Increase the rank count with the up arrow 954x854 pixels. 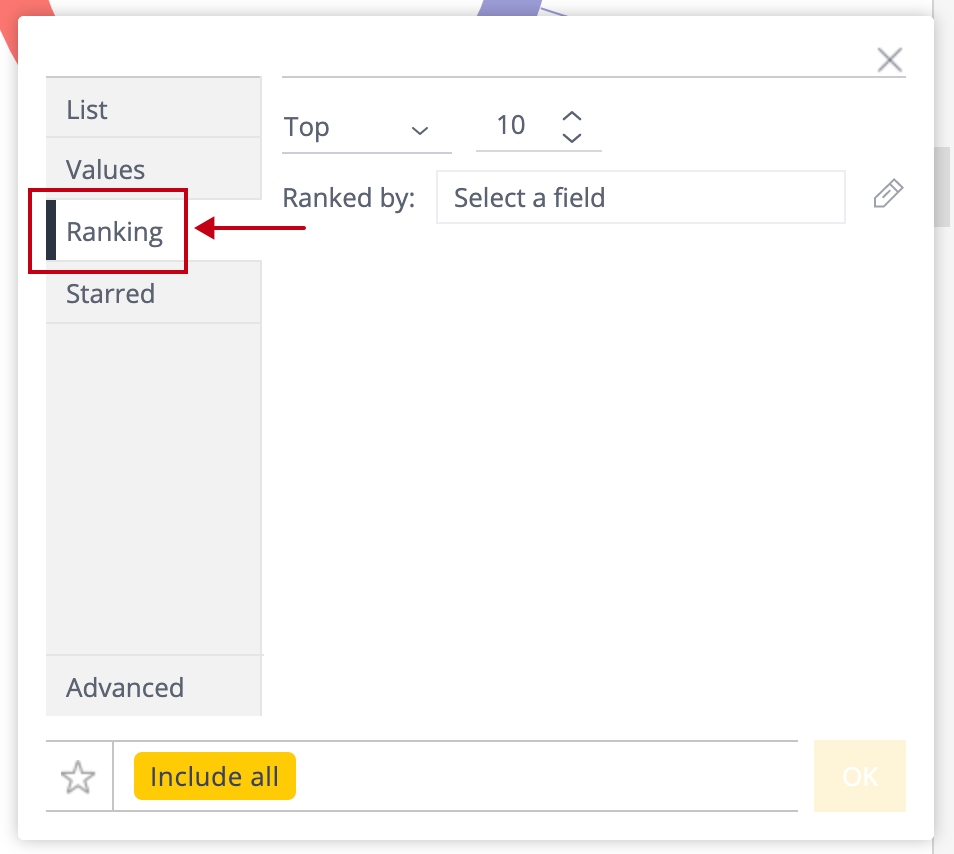pos(572,116)
